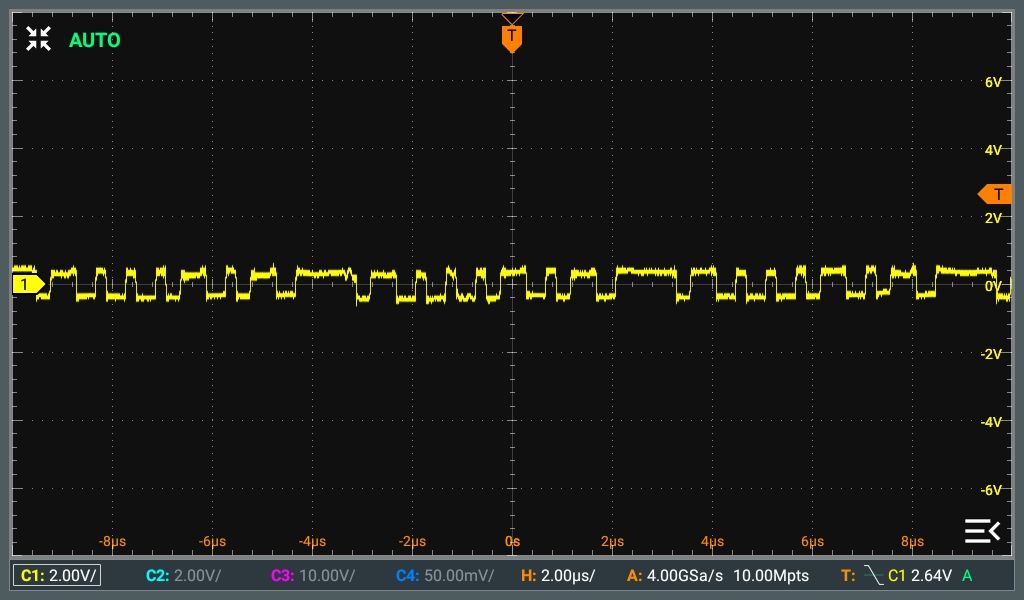The image size is (1024, 600).
Task: Click the 0s time axis label
Action: 513,541
